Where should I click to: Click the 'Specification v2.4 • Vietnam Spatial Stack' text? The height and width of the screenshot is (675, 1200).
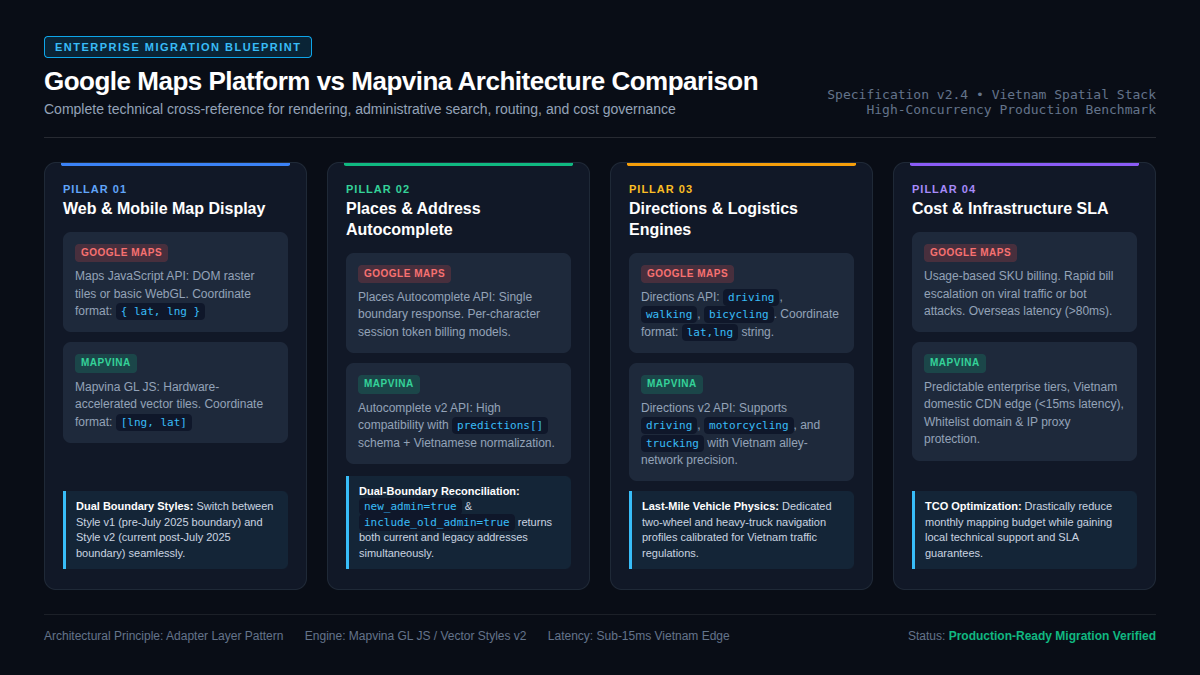(x=991, y=95)
